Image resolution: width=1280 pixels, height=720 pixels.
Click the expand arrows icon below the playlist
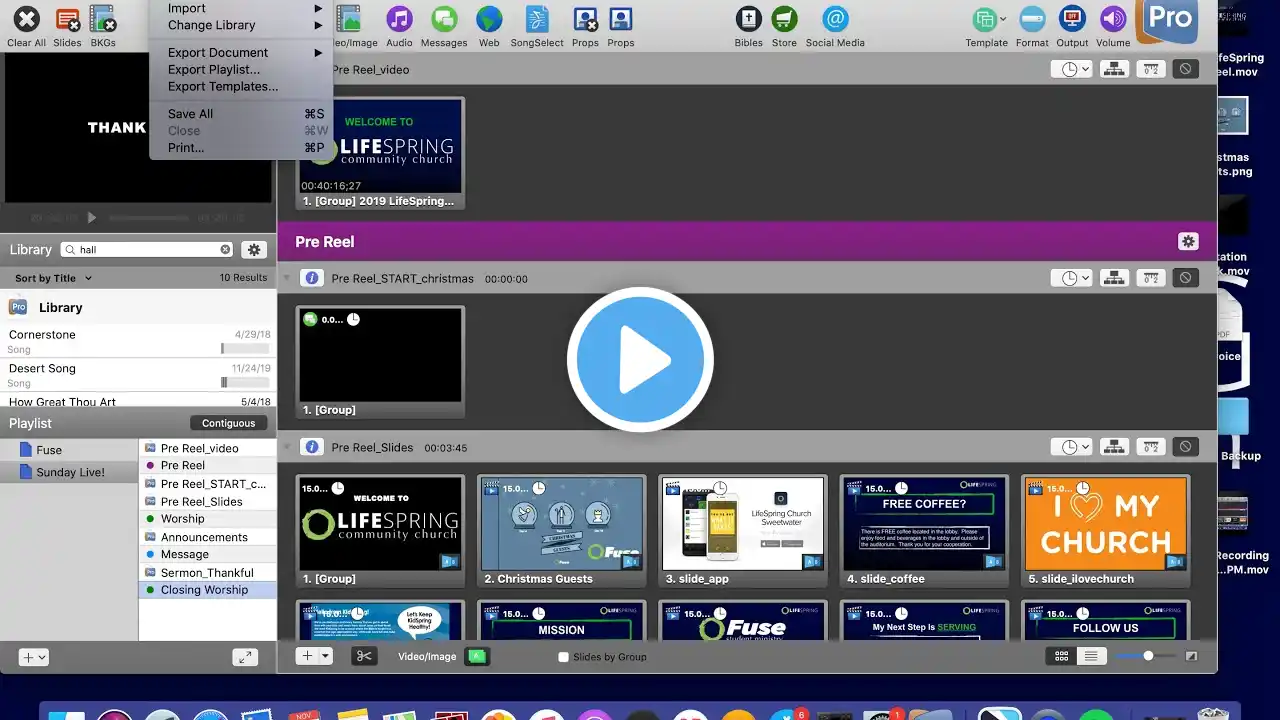(x=244, y=657)
